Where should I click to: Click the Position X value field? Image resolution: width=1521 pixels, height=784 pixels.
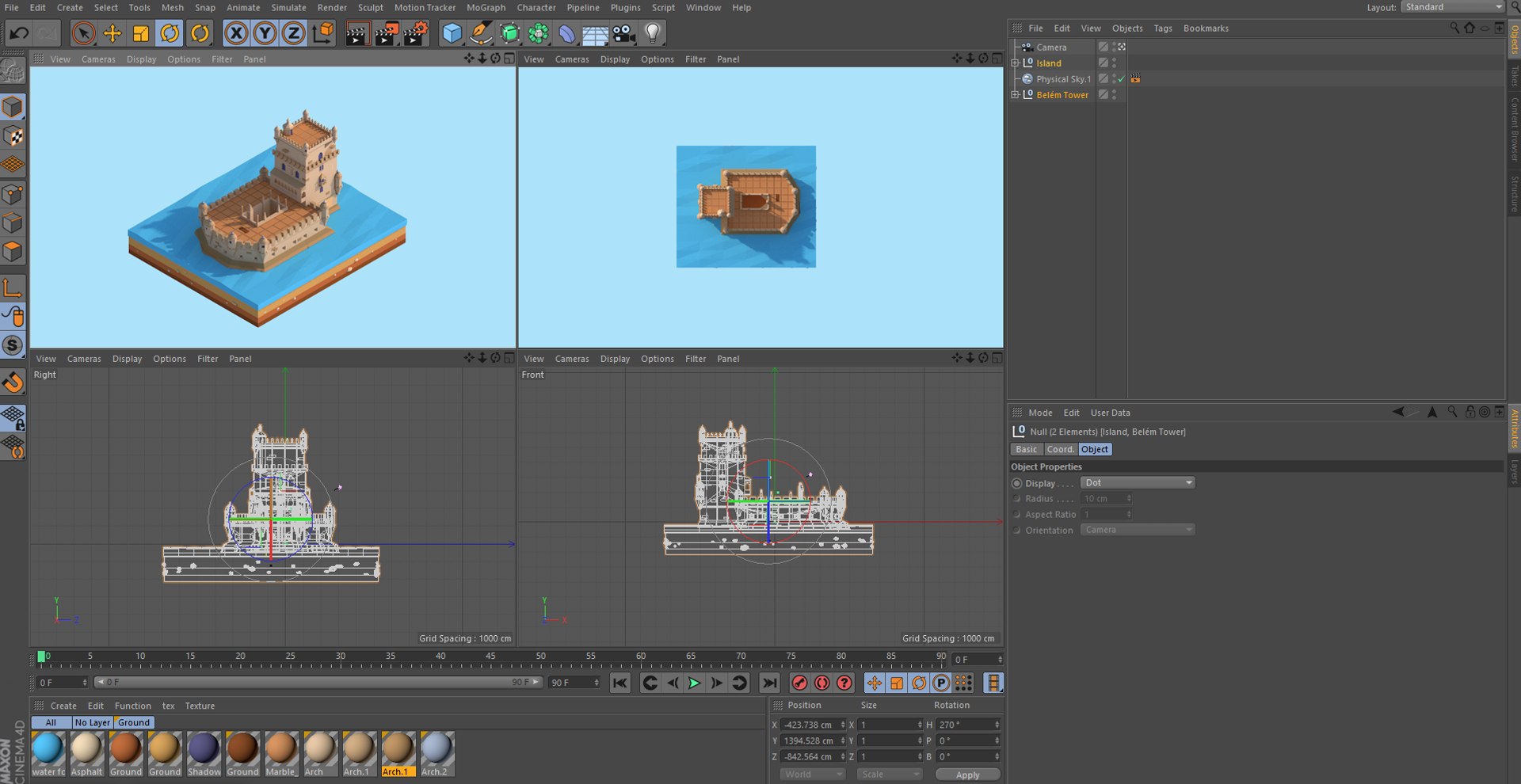pos(809,725)
